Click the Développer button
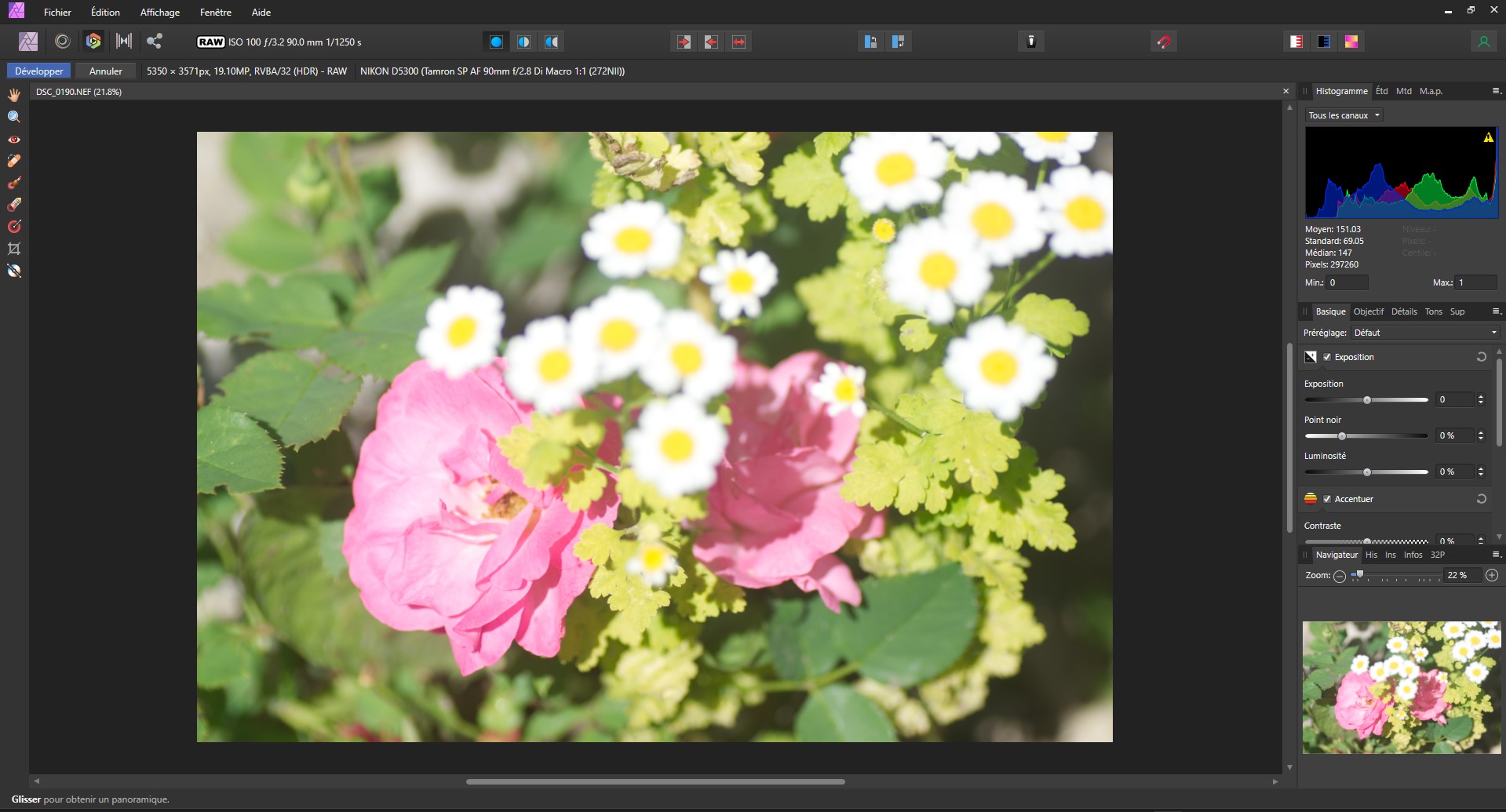The width and height of the screenshot is (1506, 812). [39, 71]
